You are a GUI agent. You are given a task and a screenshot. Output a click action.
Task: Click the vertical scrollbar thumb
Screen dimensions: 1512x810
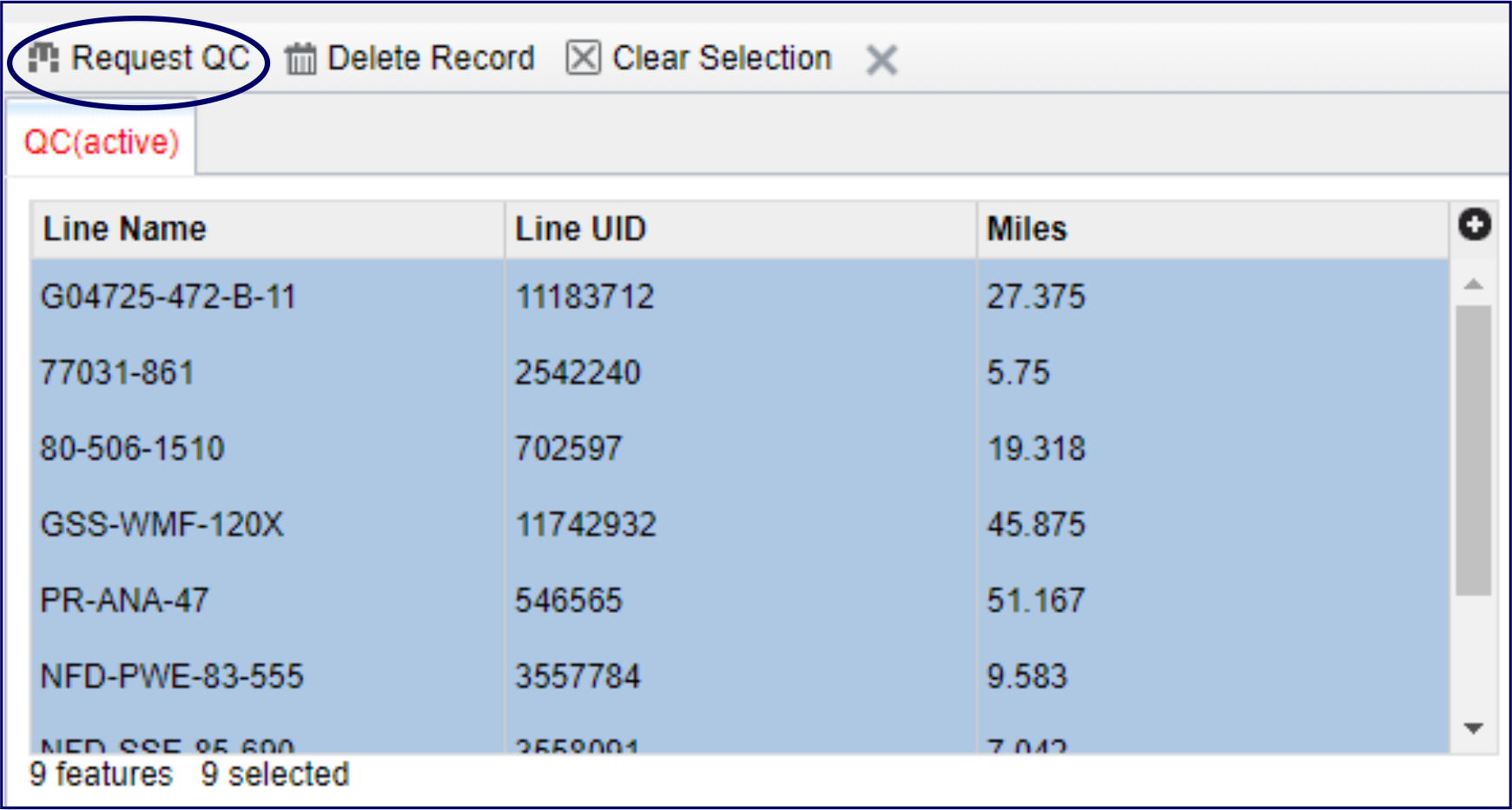click(1473, 450)
